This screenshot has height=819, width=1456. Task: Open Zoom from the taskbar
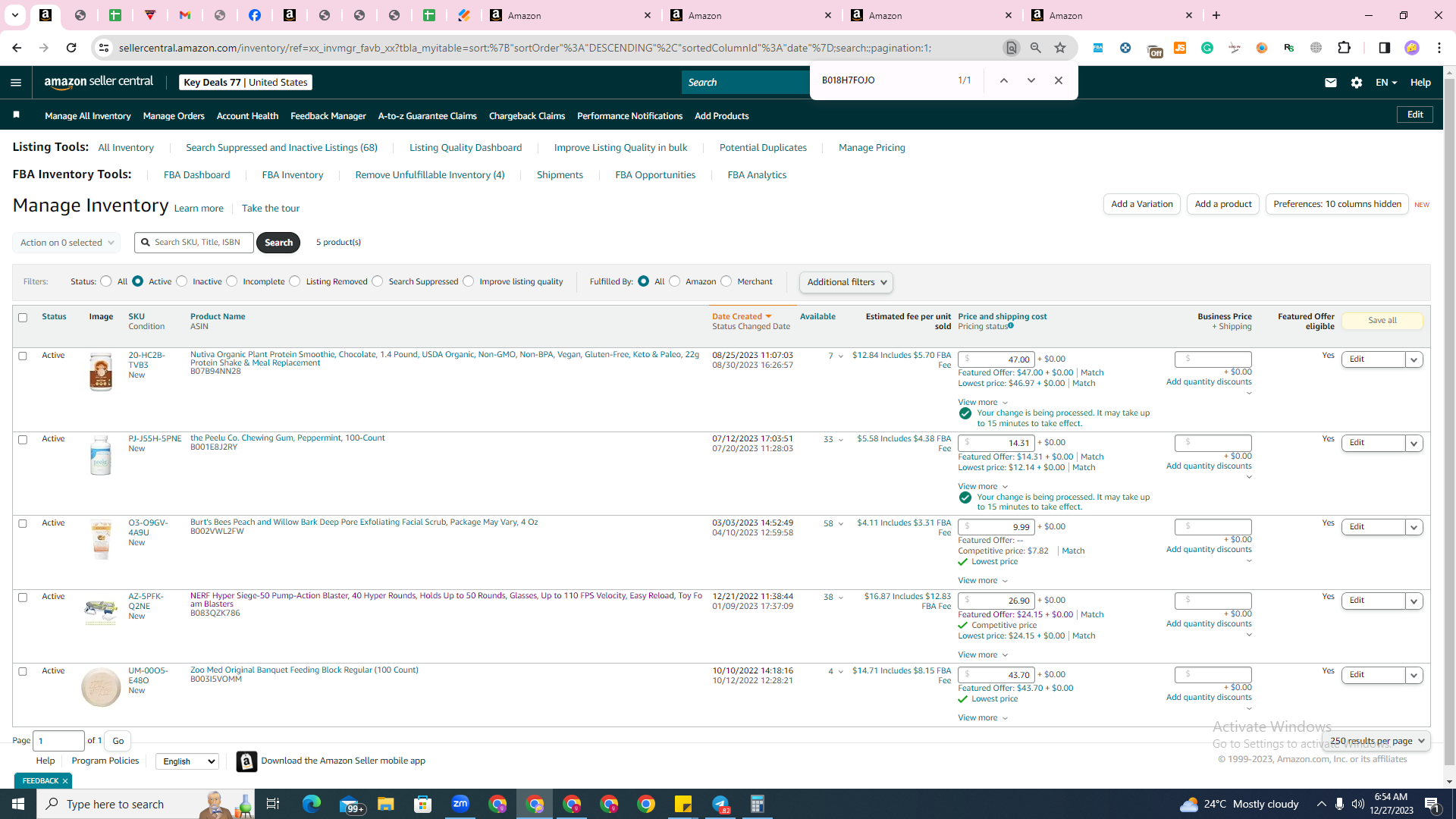[x=460, y=804]
